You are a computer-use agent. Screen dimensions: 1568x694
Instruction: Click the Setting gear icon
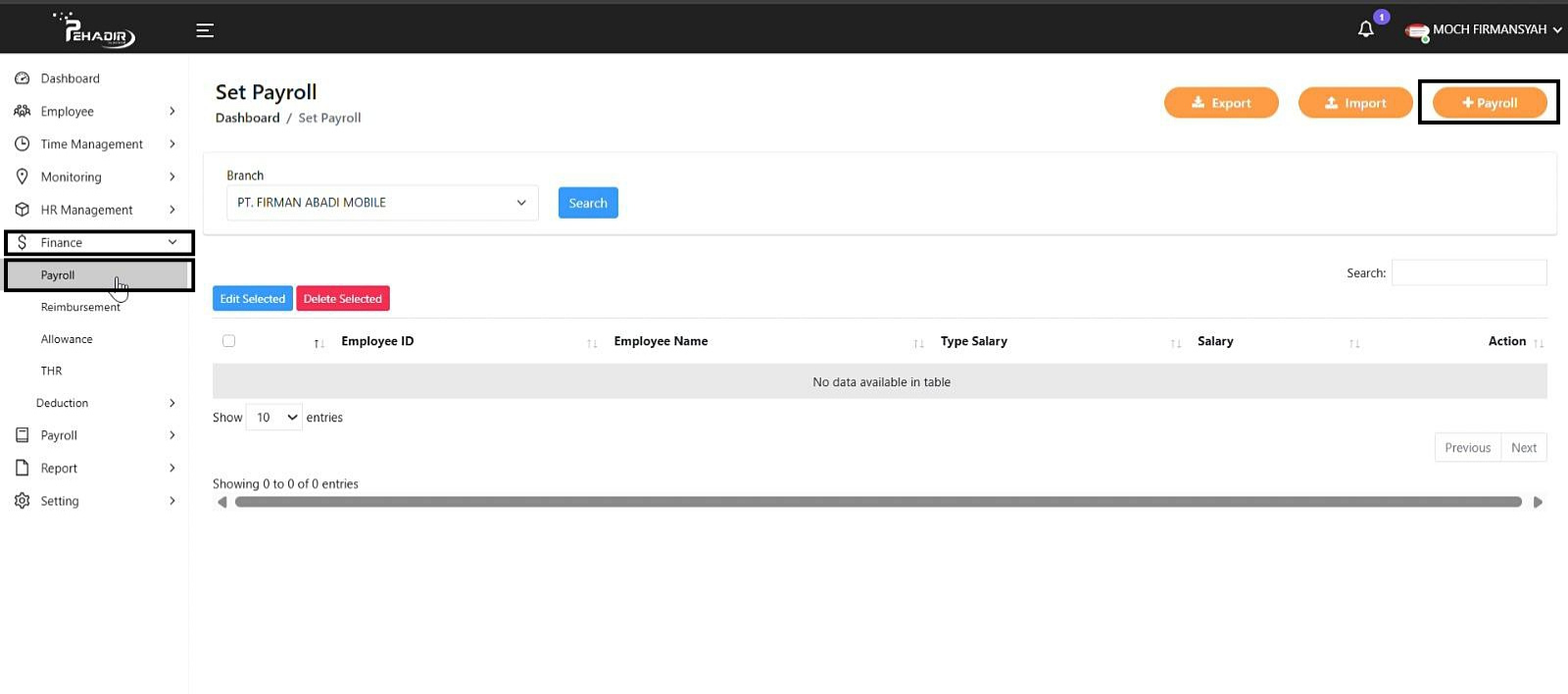point(22,501)
